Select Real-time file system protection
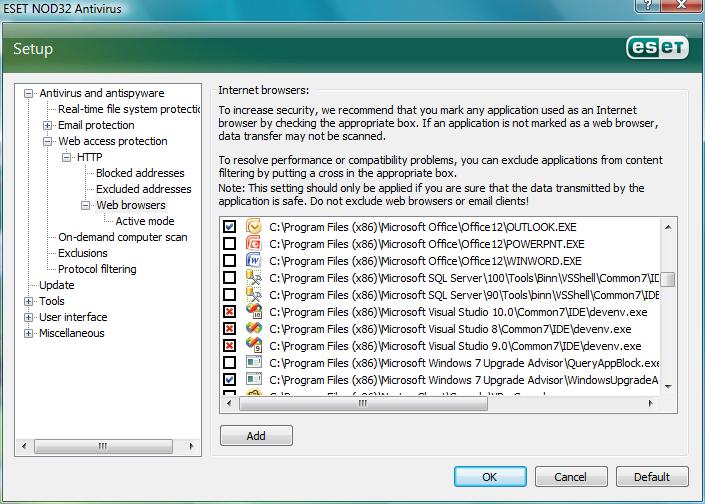 click(129, 109)
